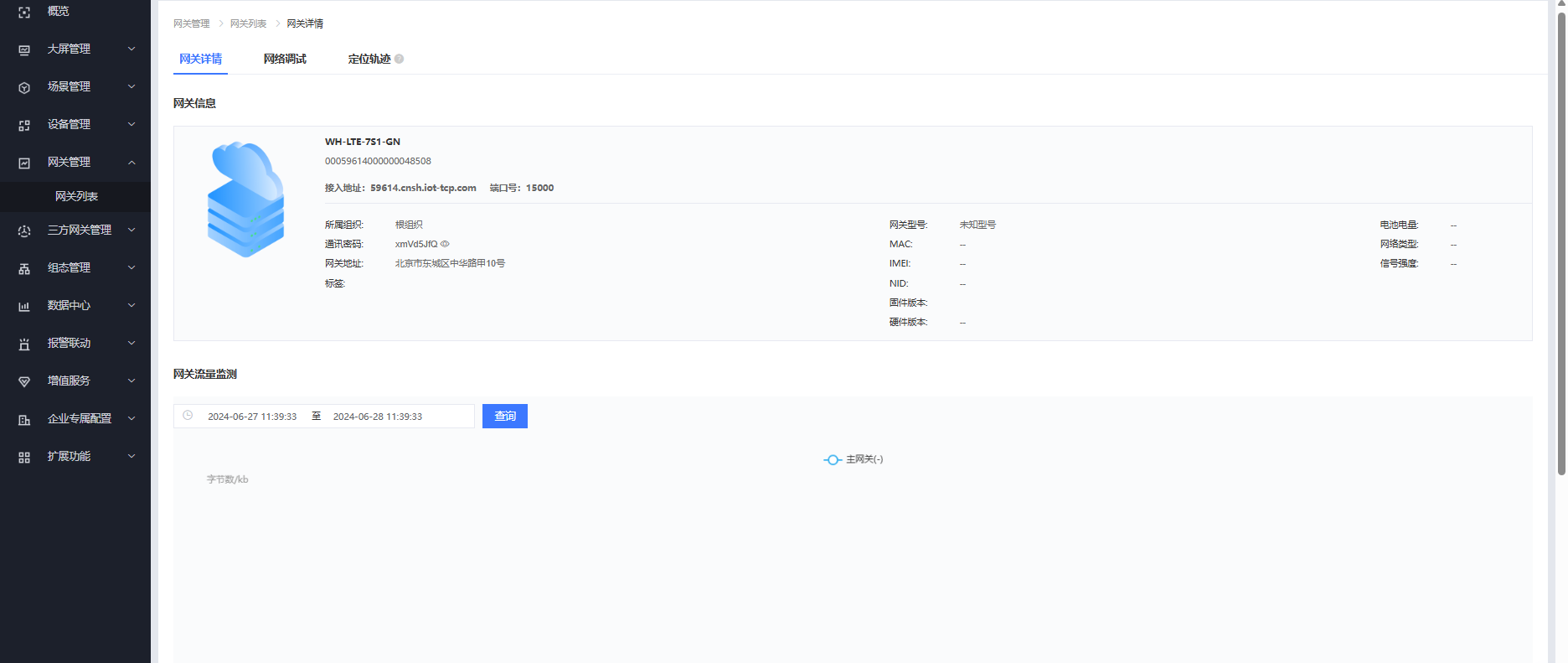
Task: Click the 设备管理 icon in sidebar
Action: tap(24, 126)
